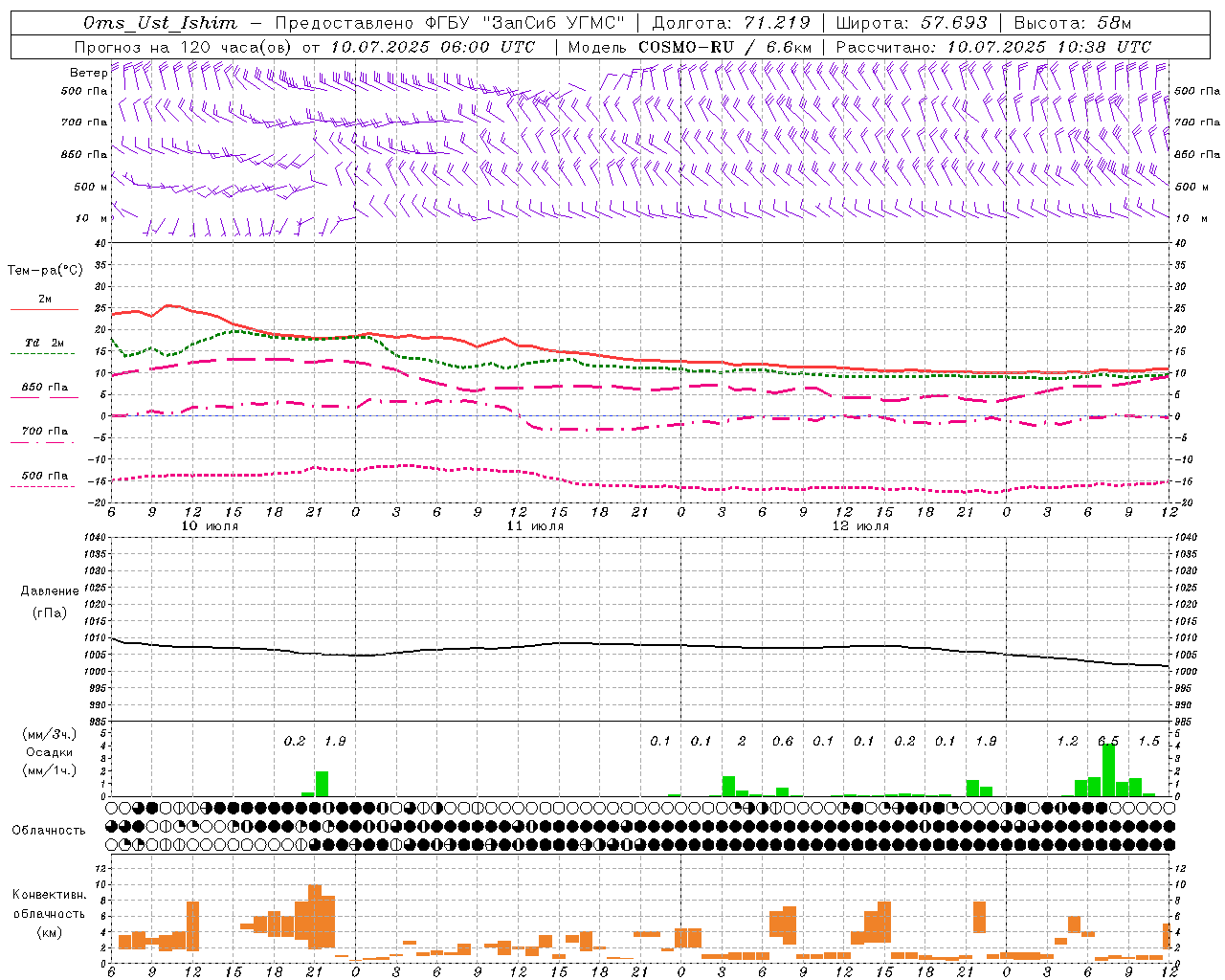This screenshot has height=980, width=1225.
Task: Click the "11 июля" date label
Action: coord(535,526)
